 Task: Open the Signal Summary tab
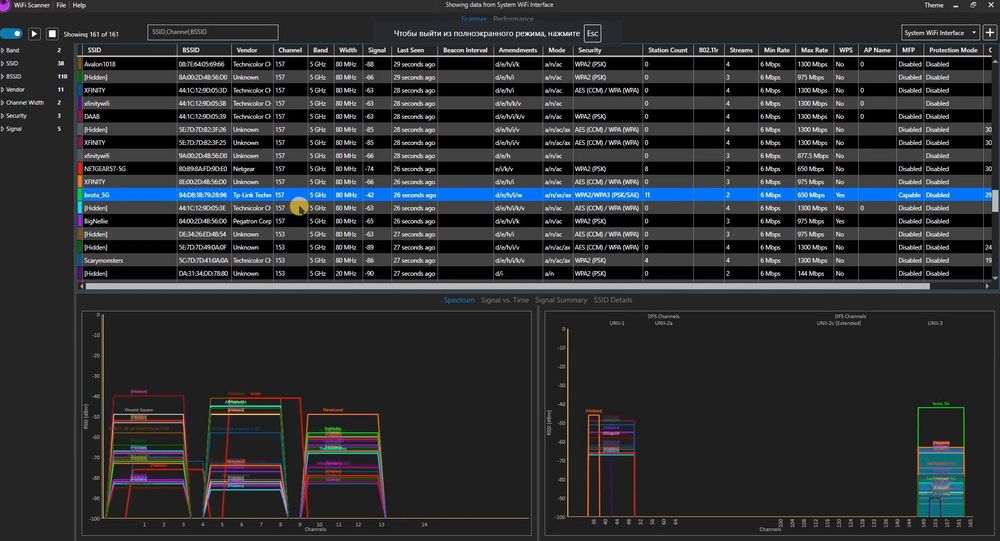(x=560, y=300)
